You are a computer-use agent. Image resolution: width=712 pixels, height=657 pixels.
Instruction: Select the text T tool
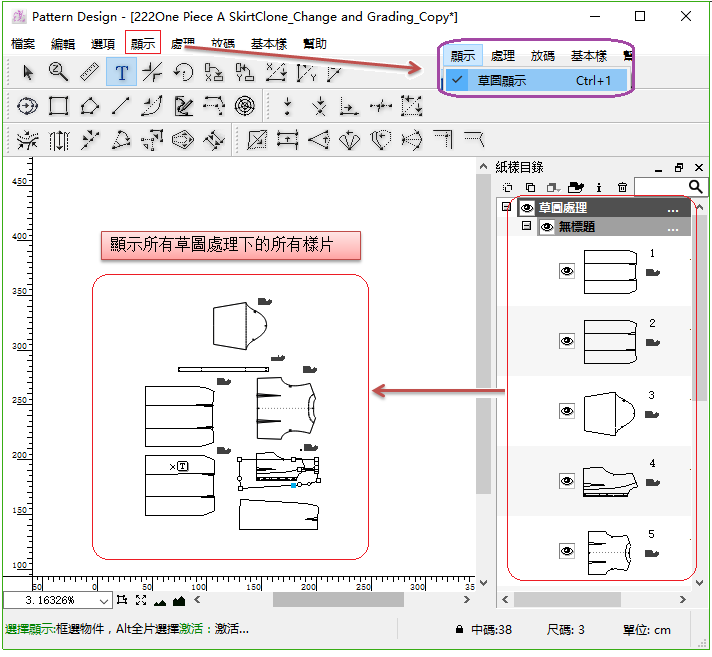(121, 72)
